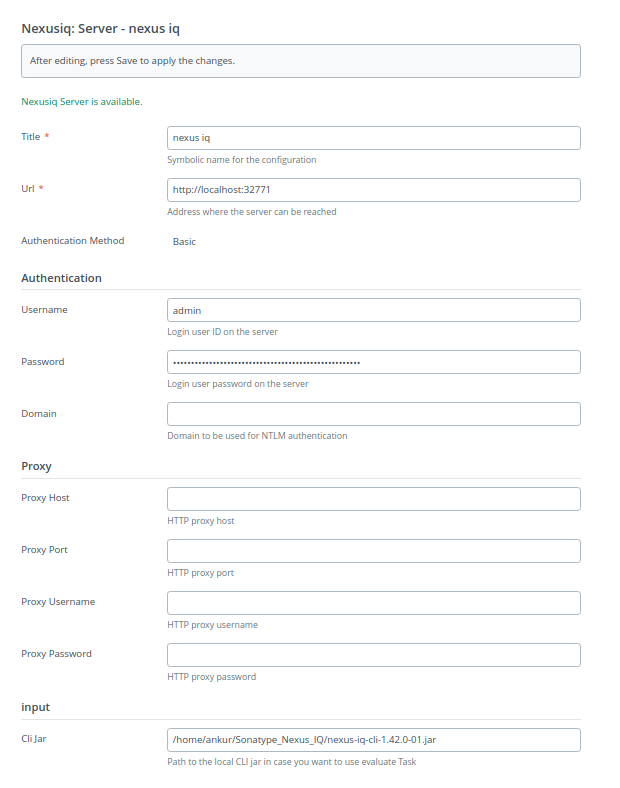Click the Authentication section heading

click(x=61, y=278)
